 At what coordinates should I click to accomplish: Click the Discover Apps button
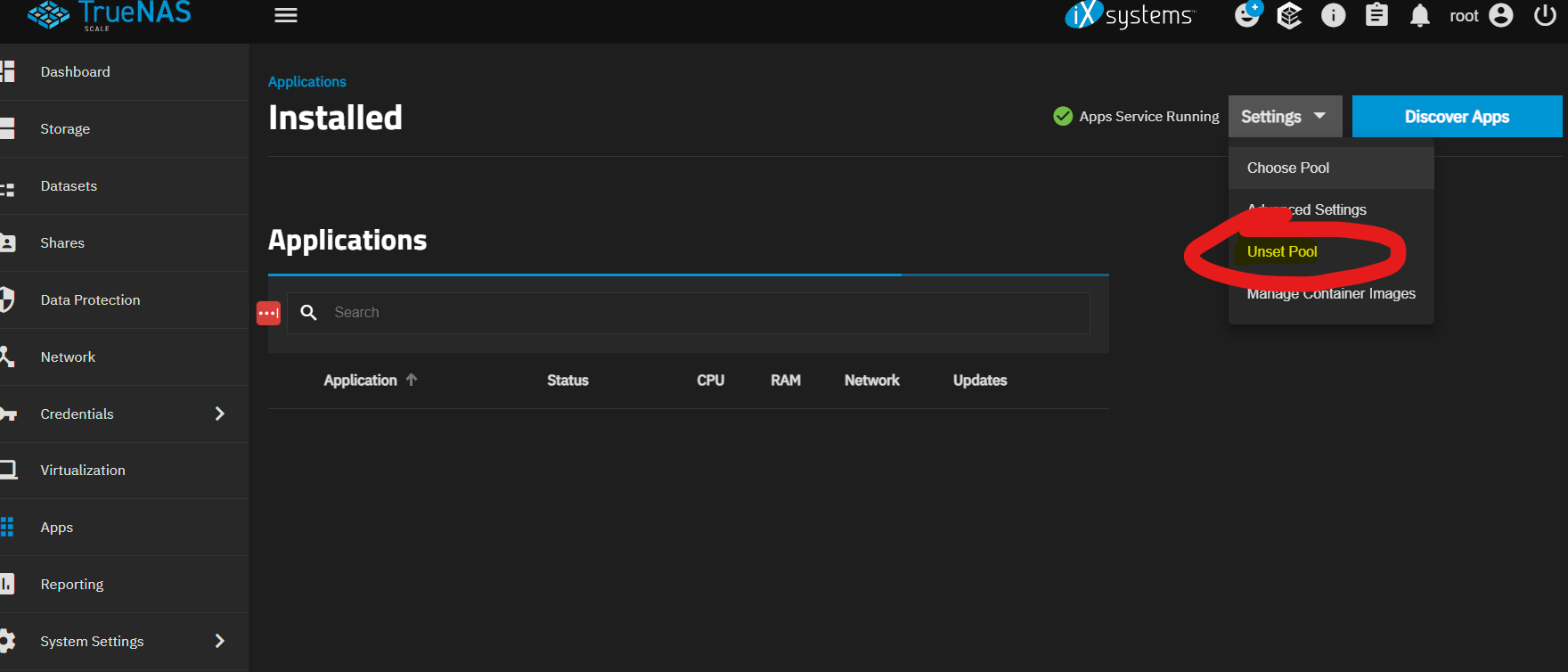(x=1457, y=117)
